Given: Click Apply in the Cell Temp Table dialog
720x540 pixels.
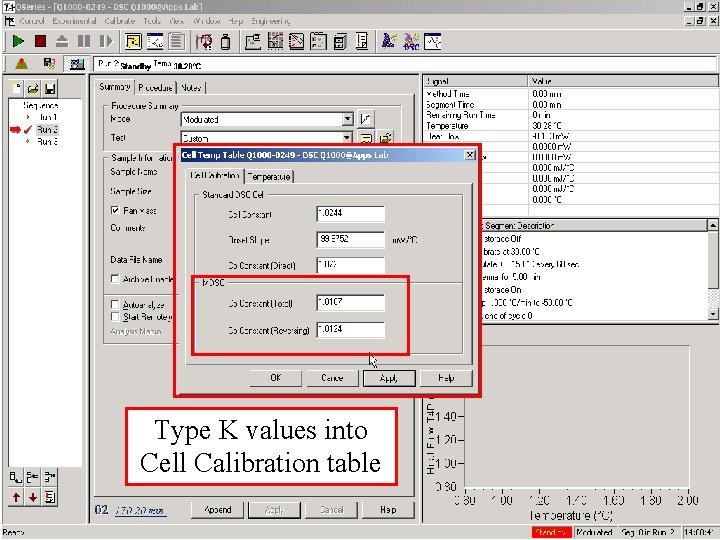Looking at the screenshot, I should point(389,378).
